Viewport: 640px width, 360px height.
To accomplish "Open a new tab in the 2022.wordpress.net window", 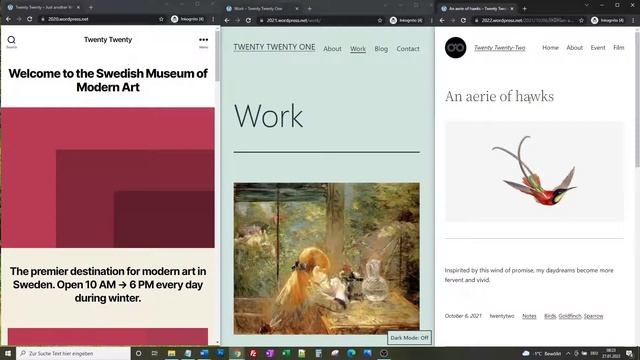I will [x=524, y=9].
